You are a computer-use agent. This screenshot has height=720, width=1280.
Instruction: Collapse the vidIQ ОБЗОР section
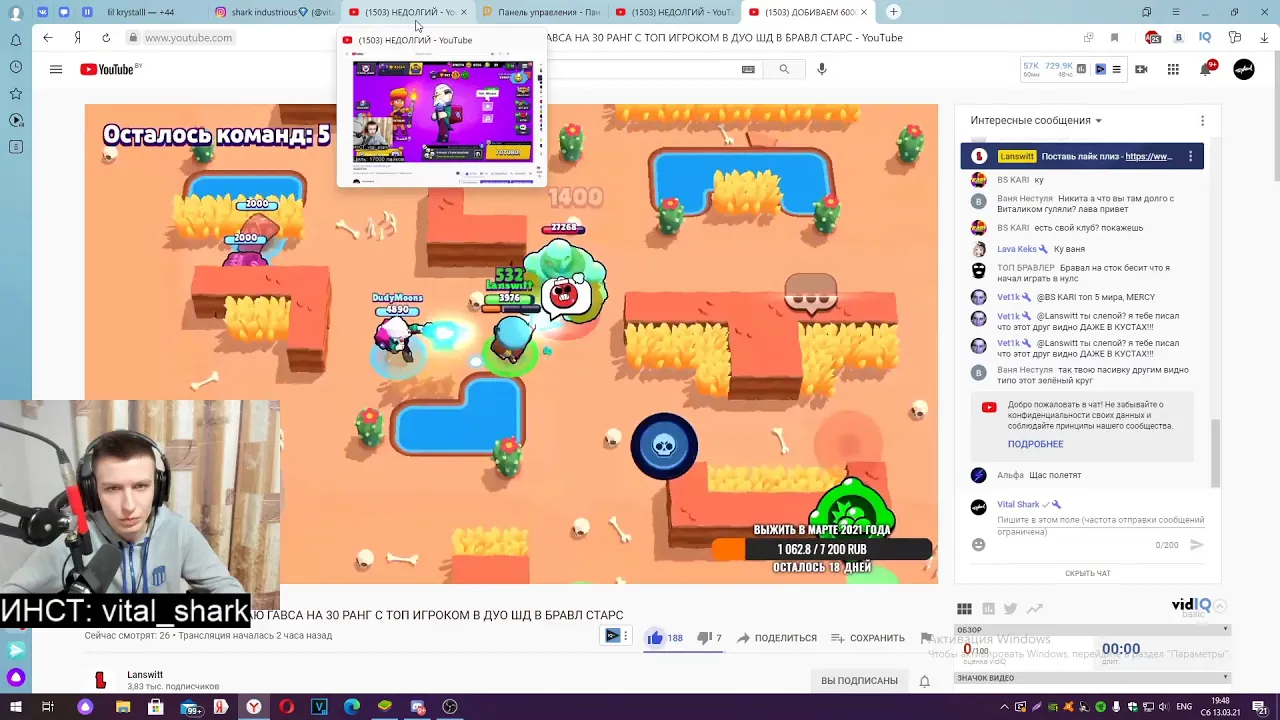click(x=1225, y=630)
